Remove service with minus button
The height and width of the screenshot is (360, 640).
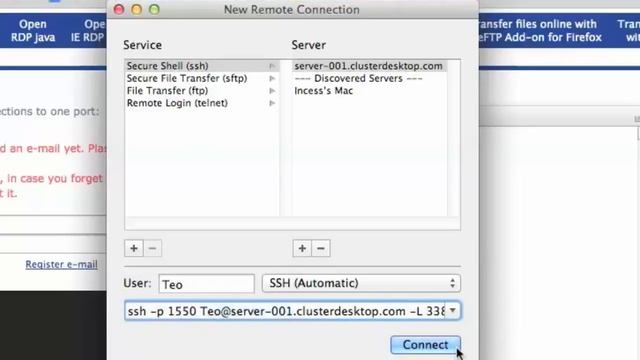(x=152, y=248)
